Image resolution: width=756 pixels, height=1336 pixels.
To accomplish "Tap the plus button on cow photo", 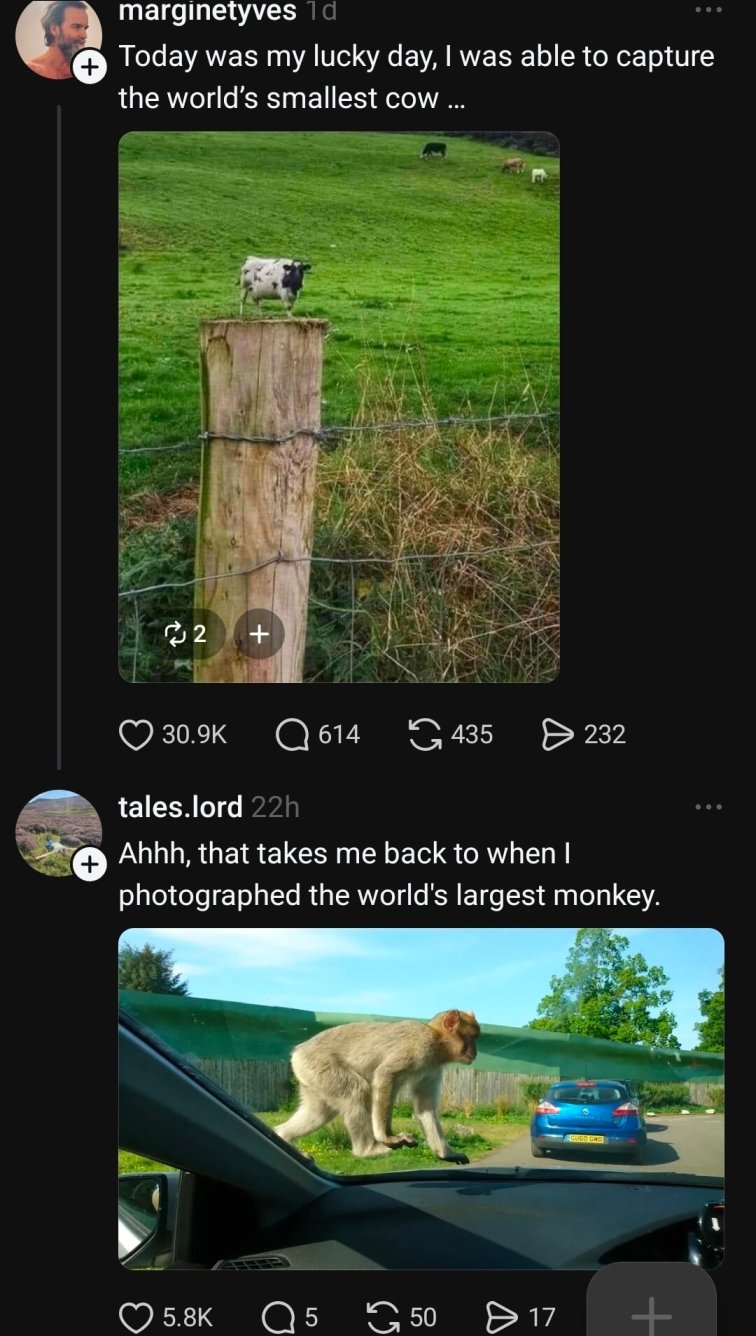I will pyautogui.click(x=259, y=633).
